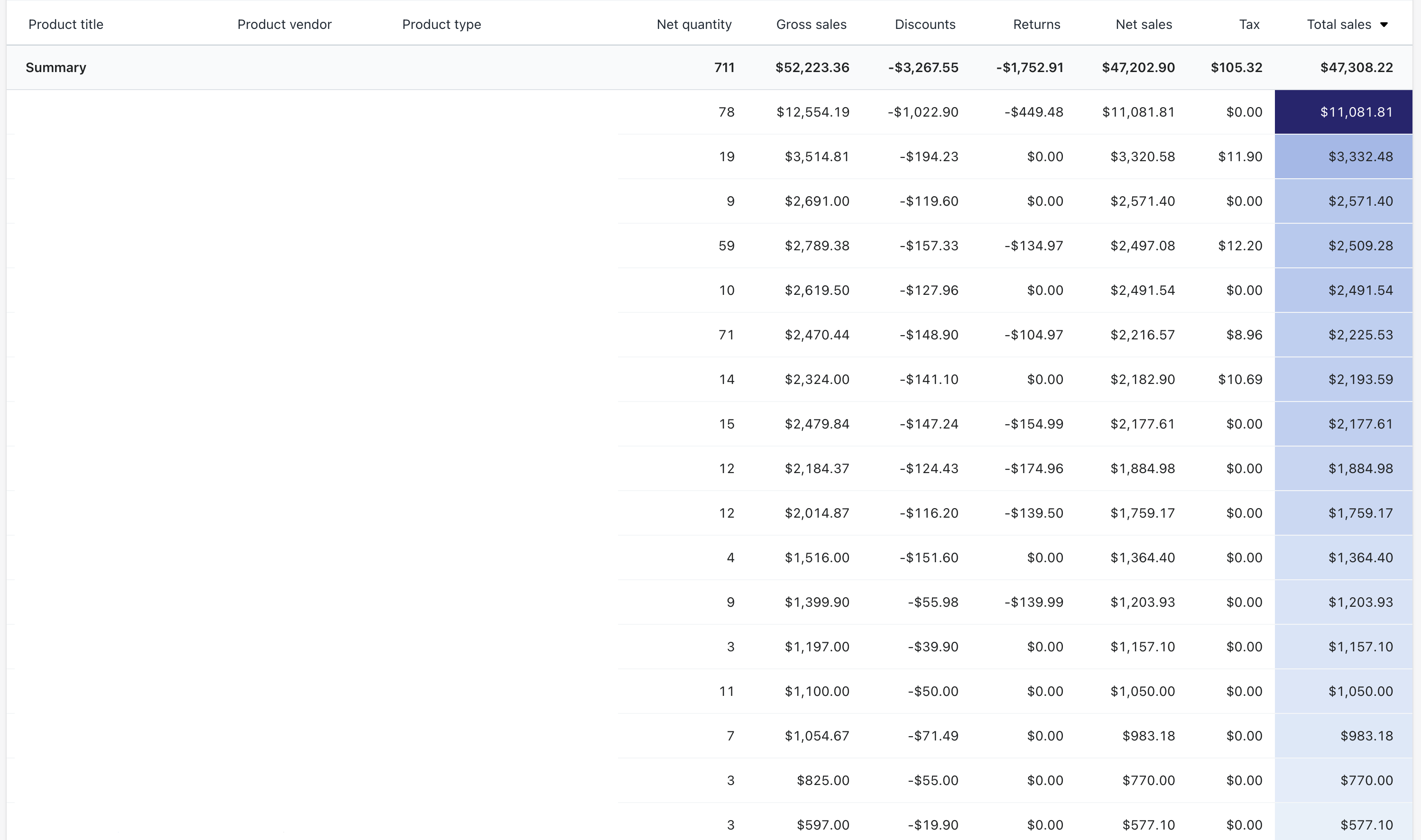This screenshot has height=840, width=1421.
Task: Click gross sales value $3,514.81
Action: (817, 156)
